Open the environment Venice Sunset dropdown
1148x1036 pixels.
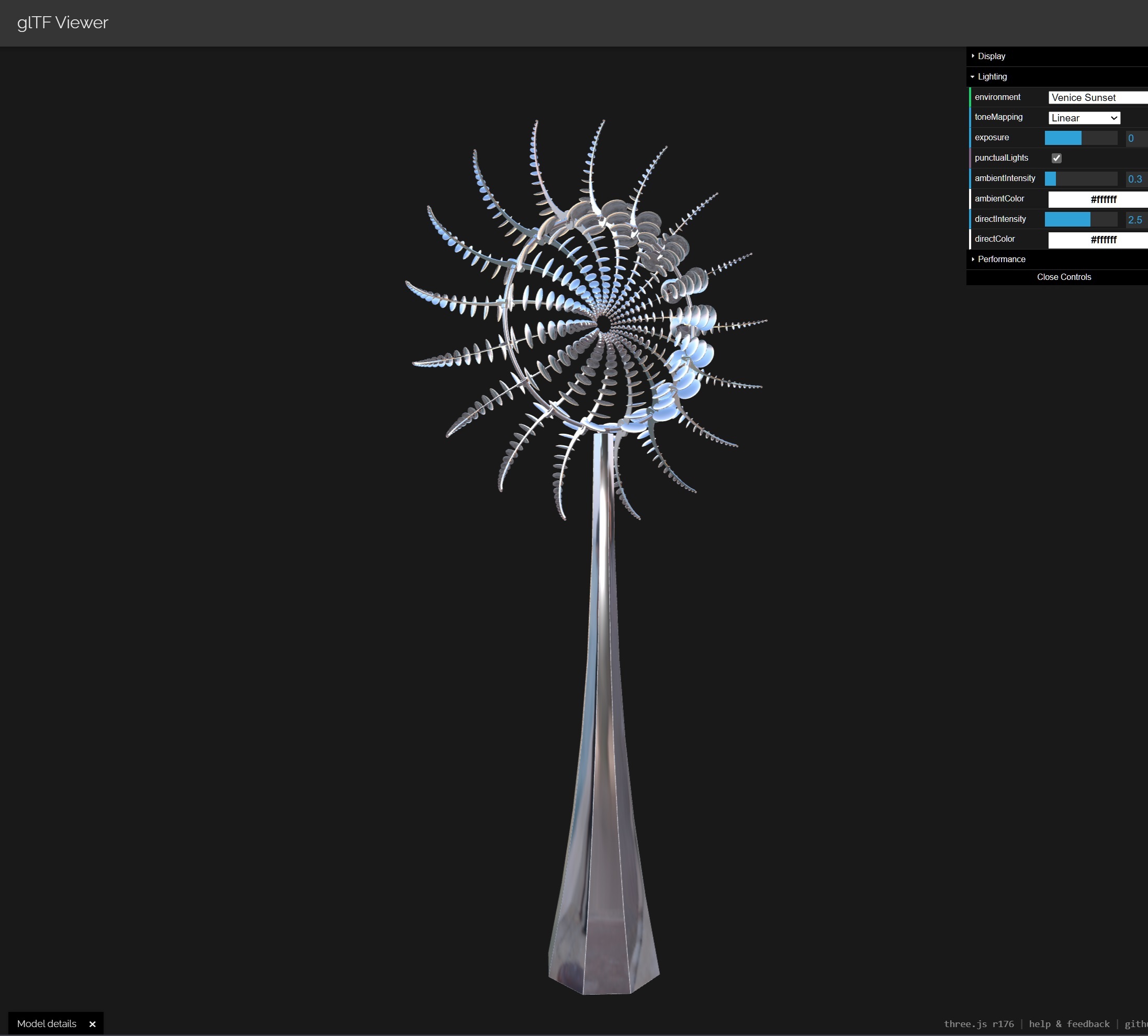pos(1097,97)
